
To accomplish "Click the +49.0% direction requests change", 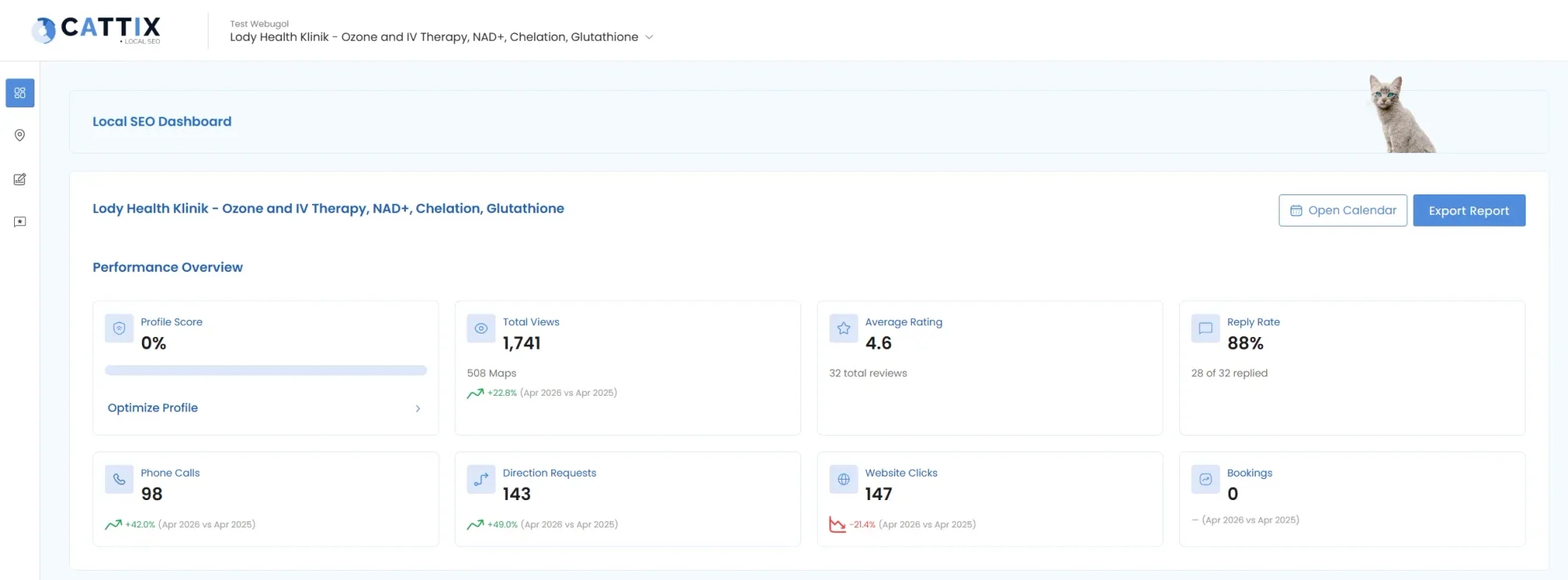I will coord(503,524).
